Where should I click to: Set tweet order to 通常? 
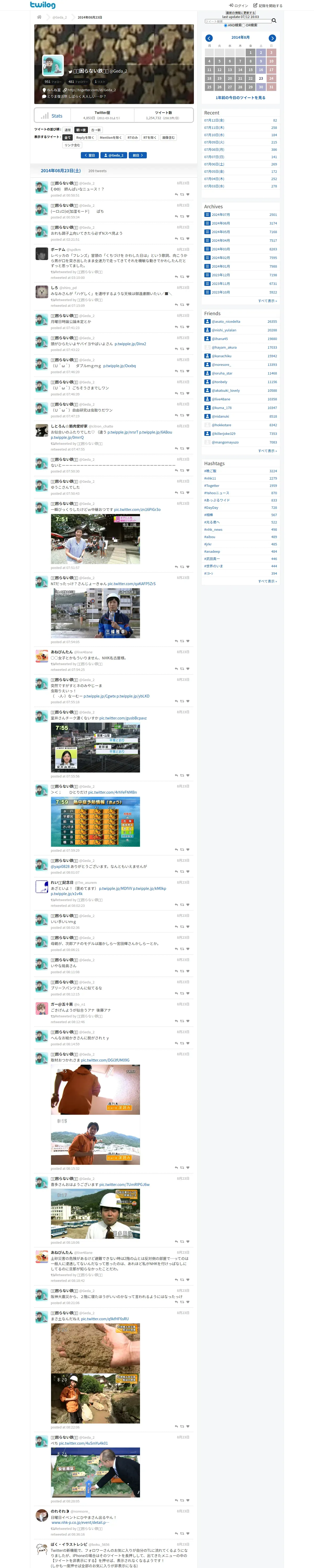pos(68,130)
